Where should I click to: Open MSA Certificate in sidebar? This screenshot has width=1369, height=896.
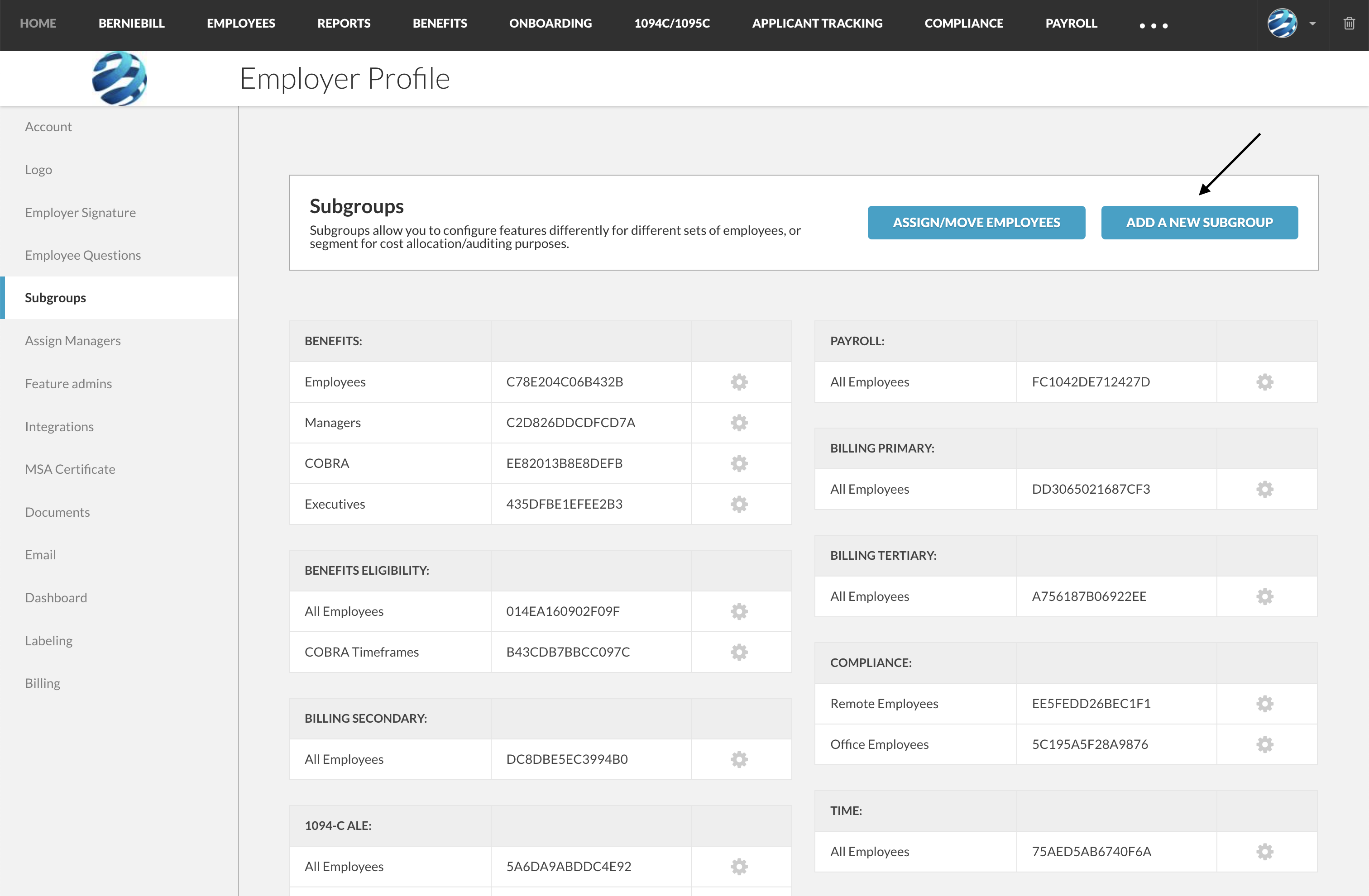[x=70, y=469]
